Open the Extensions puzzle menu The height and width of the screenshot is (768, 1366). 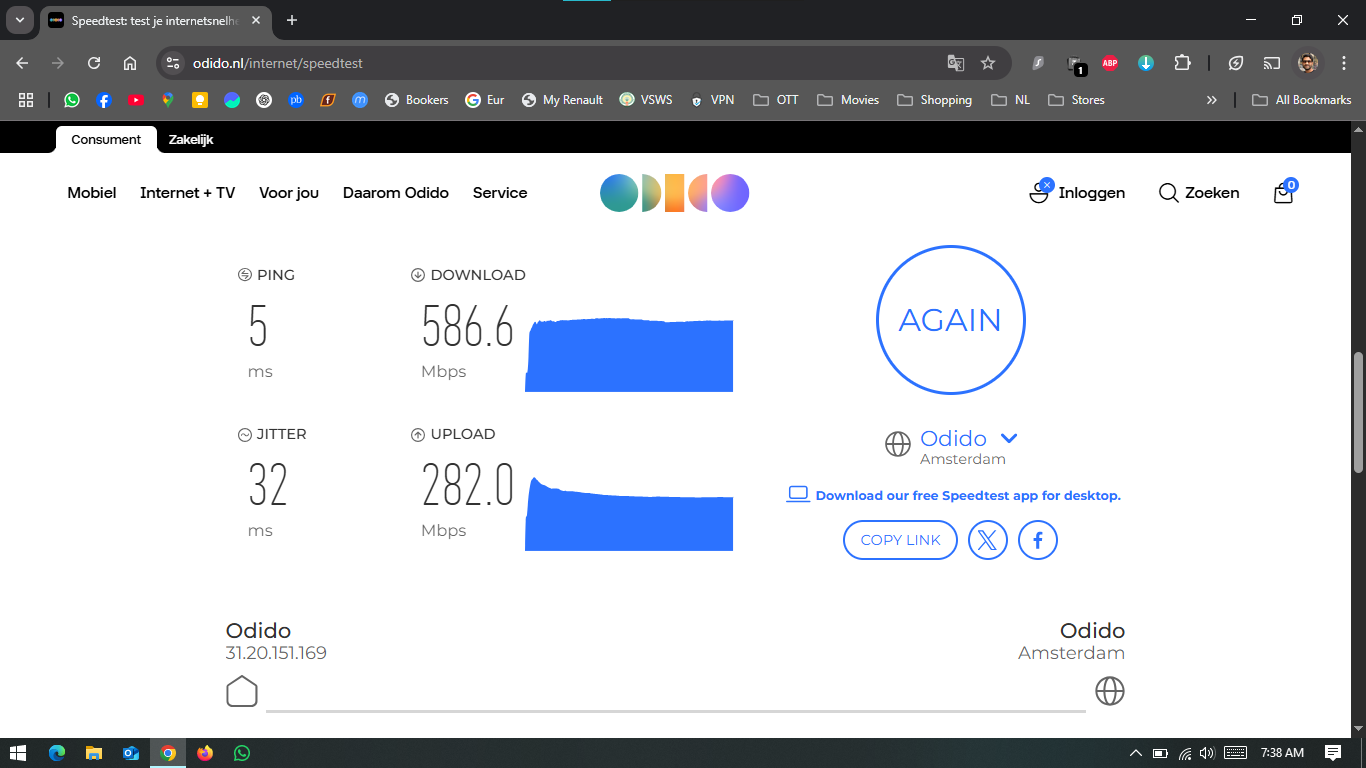1182,63
